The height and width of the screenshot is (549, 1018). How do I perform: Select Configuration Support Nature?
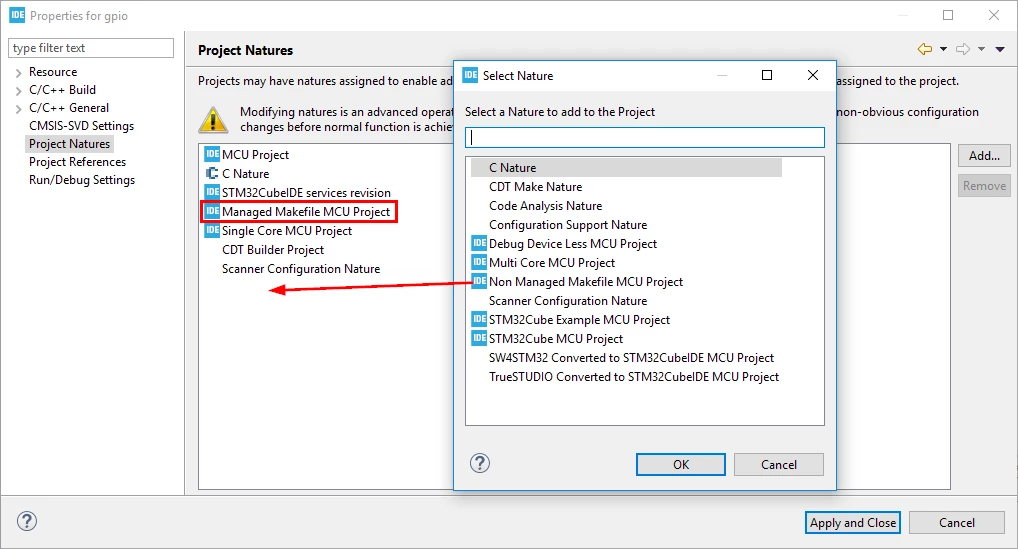(568, 225)
